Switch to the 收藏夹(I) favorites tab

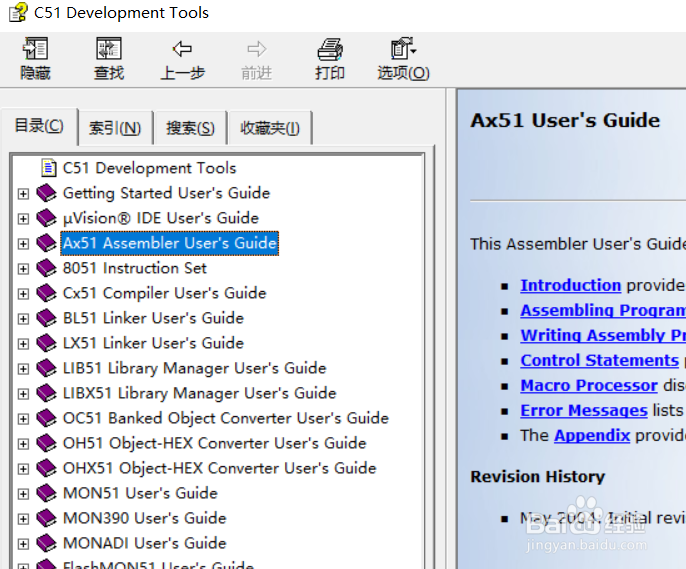[270, 128]
